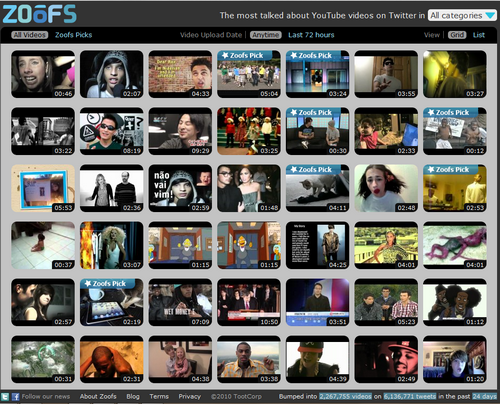Screen dimensions: 500x404
Task: Open the Privacy link
Action: coord(190,396)
